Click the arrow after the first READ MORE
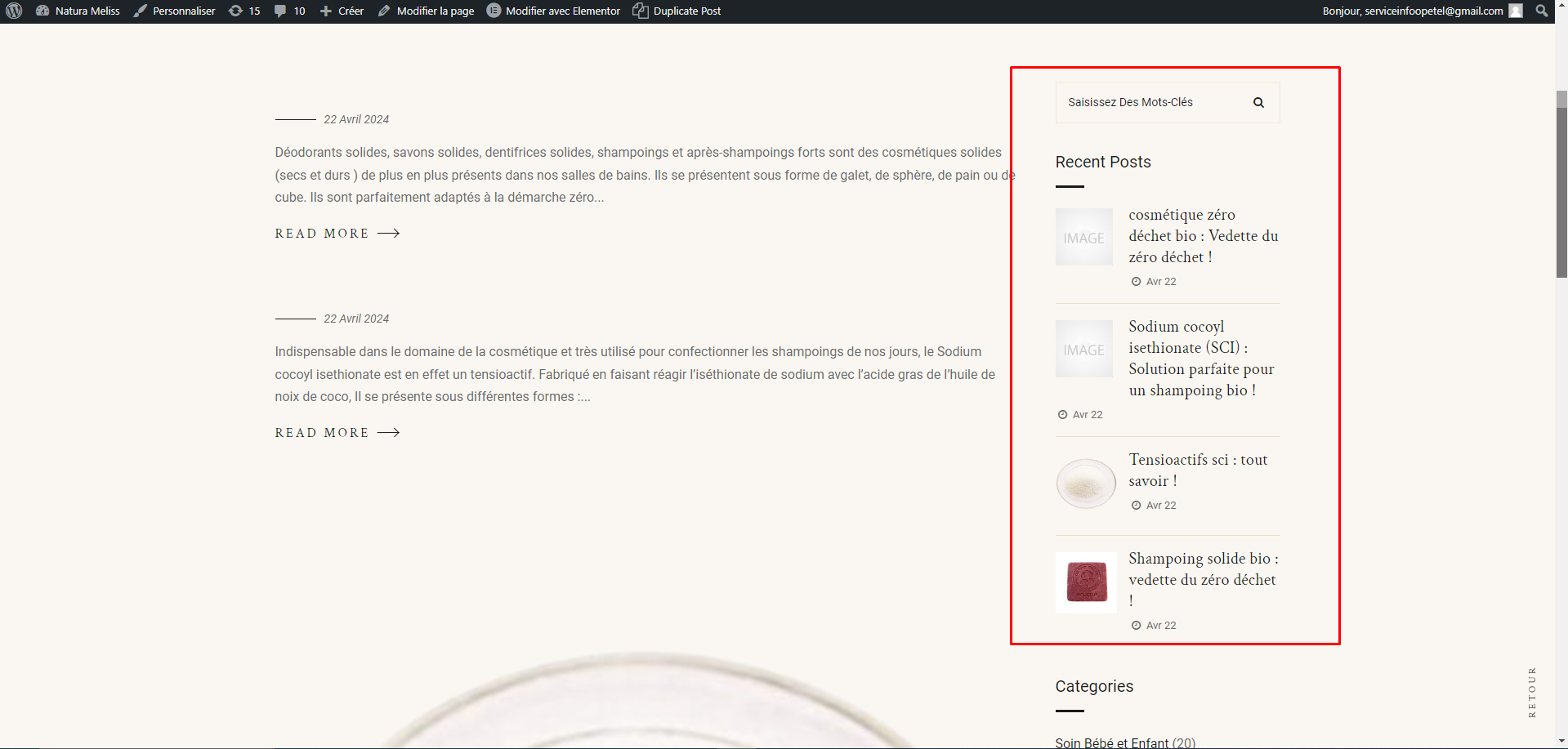Screen dimensions: 1568x749 coord(389,234)
